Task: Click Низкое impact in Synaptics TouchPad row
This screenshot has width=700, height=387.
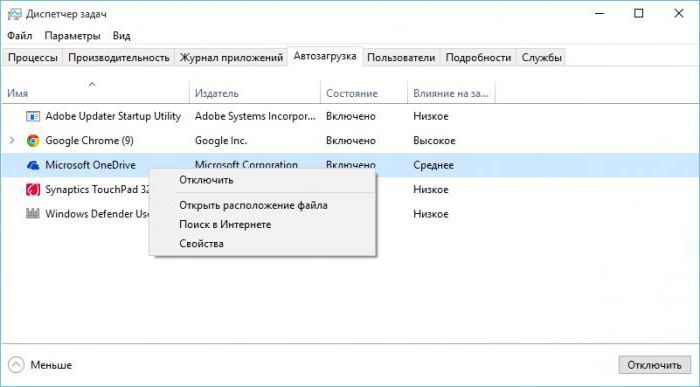Action: [x=430, y=190]
